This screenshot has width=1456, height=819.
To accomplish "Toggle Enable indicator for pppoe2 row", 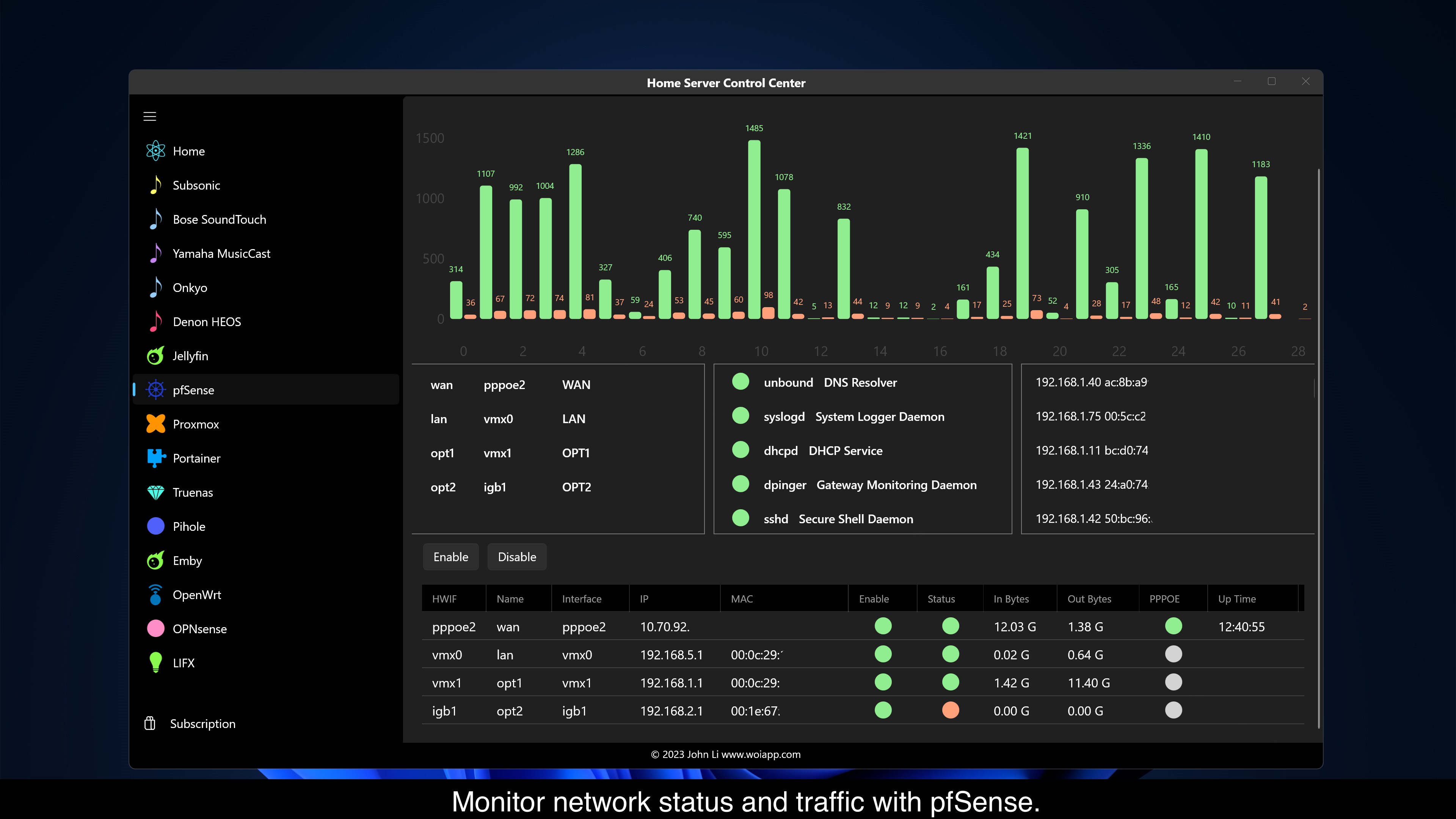I will 883,626.
